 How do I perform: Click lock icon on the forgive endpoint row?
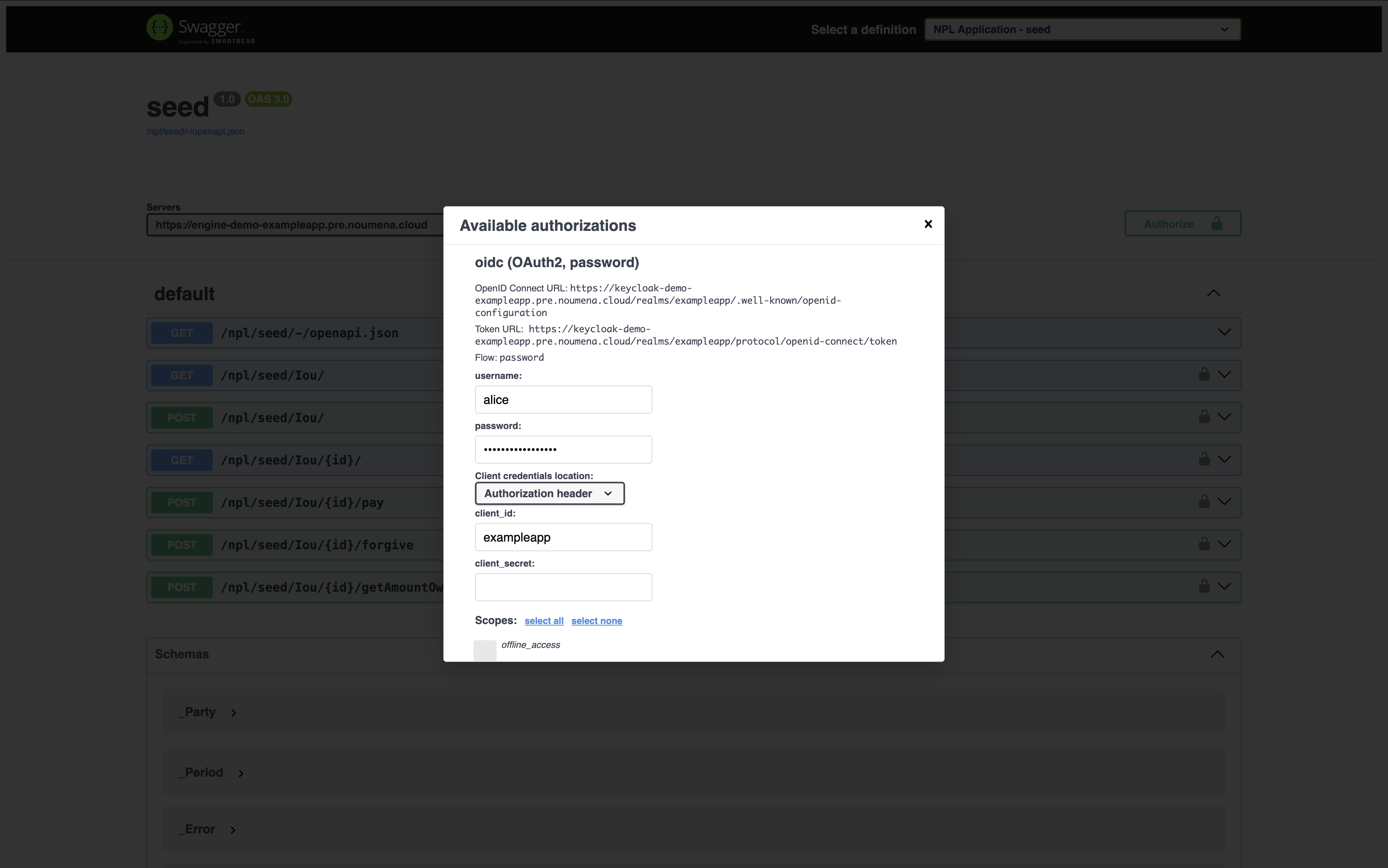point(1204,543)
